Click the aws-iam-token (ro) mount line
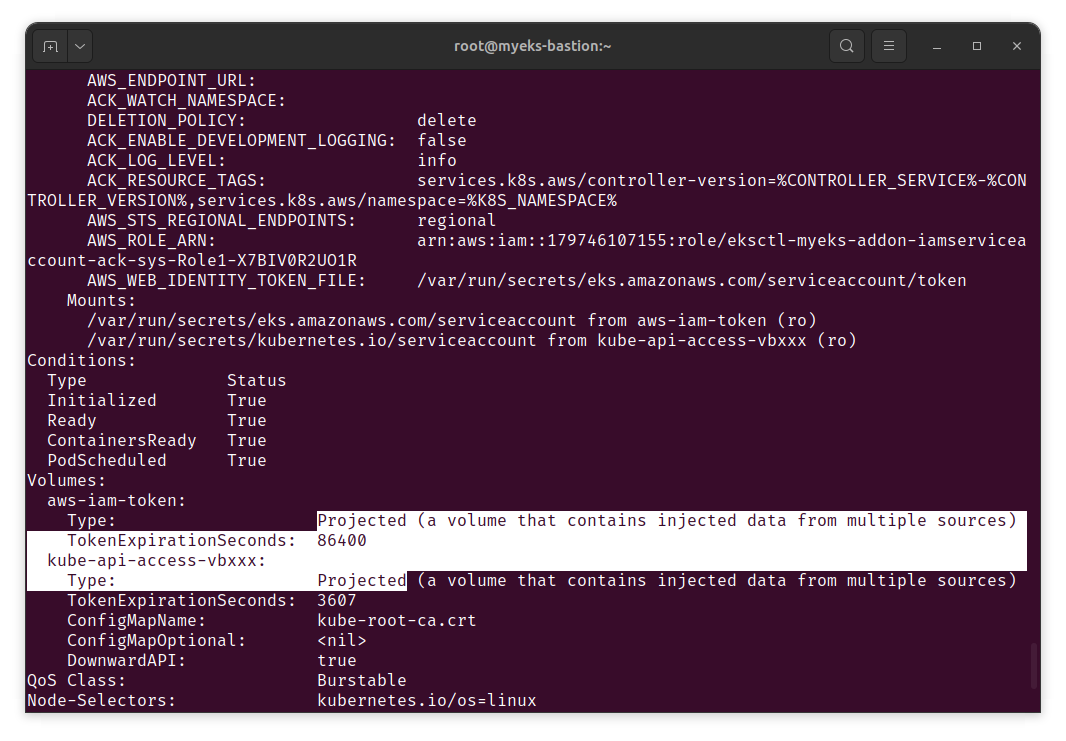Viewport: 1066px width, 741px height. click(452, 321)
